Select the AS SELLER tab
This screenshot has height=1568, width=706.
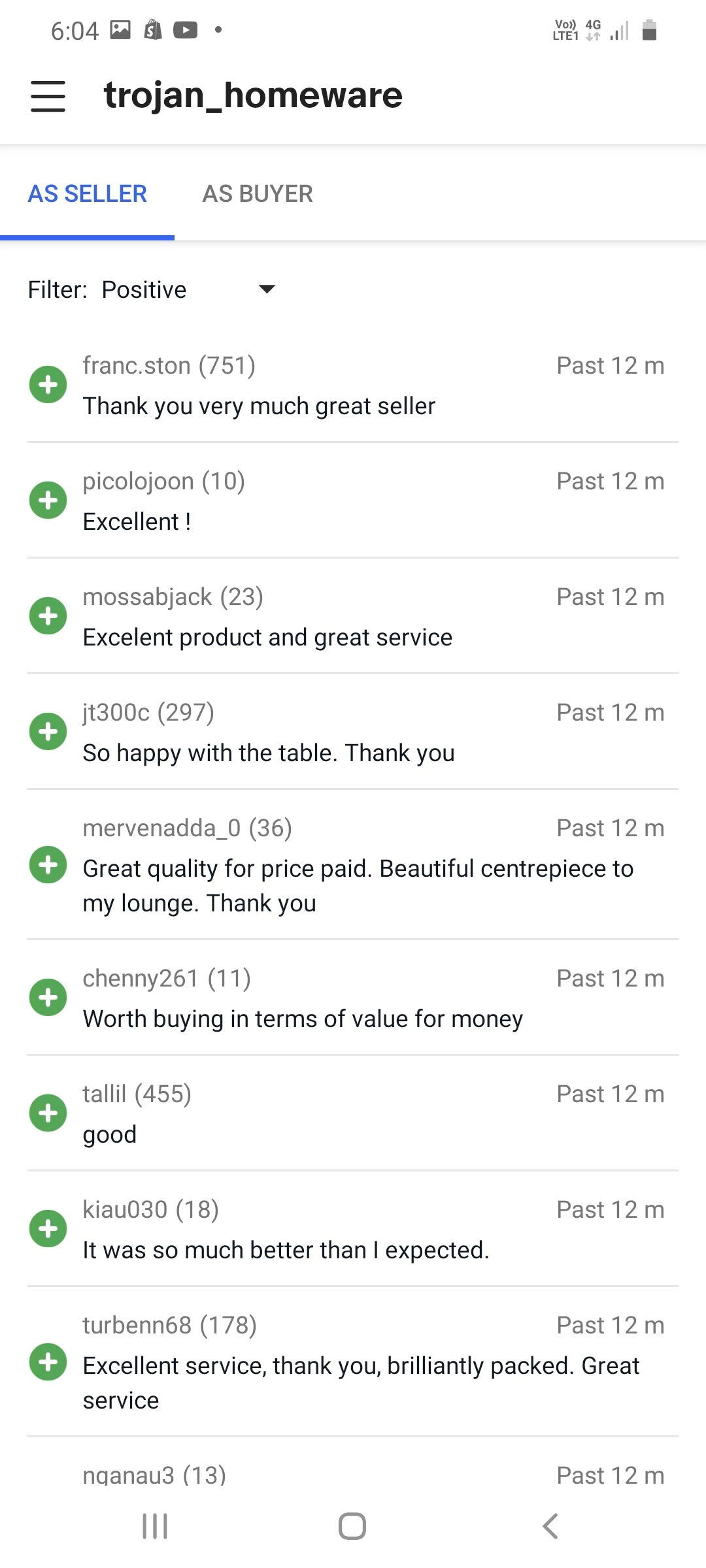(x=88, y=194)
